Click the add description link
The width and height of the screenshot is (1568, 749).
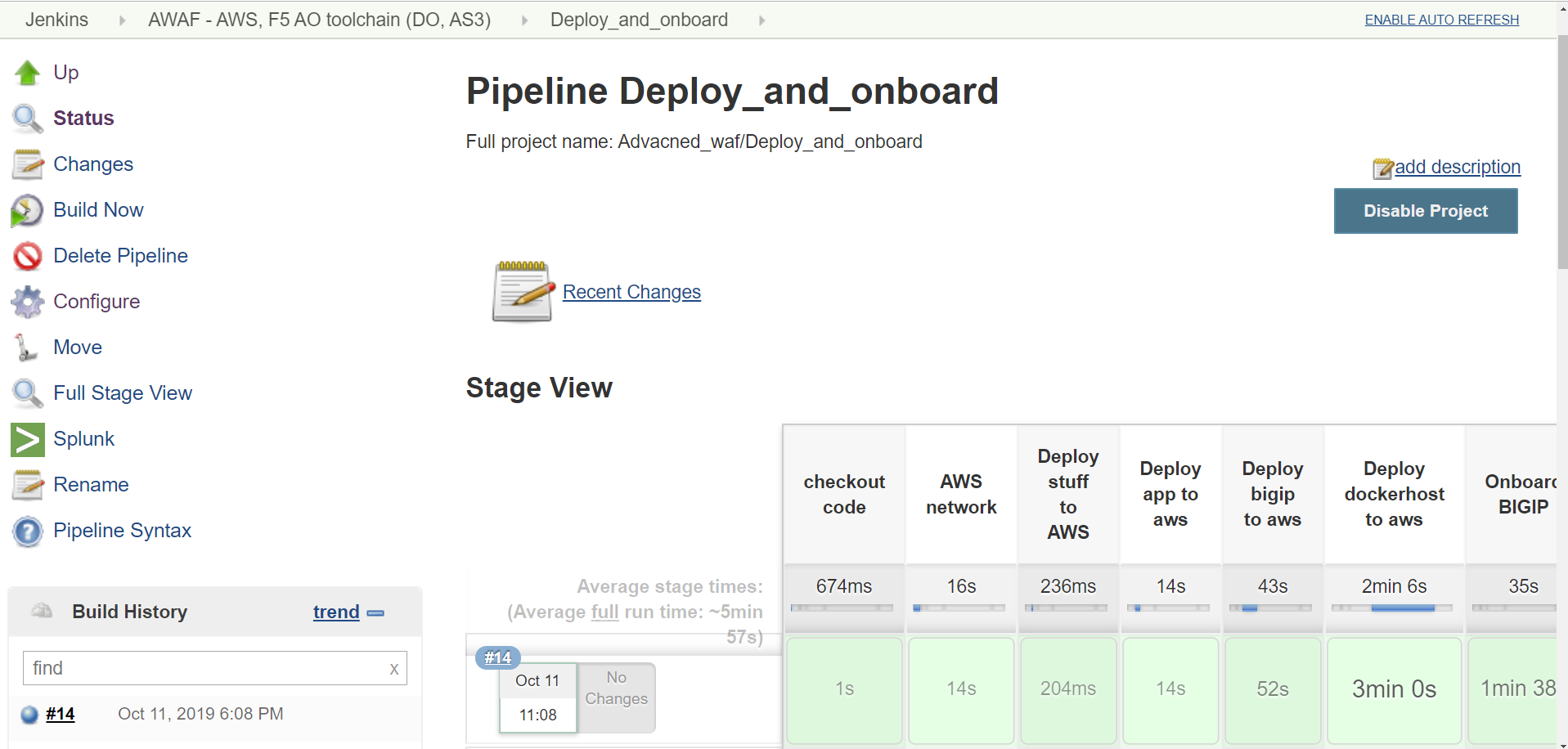1457,167
